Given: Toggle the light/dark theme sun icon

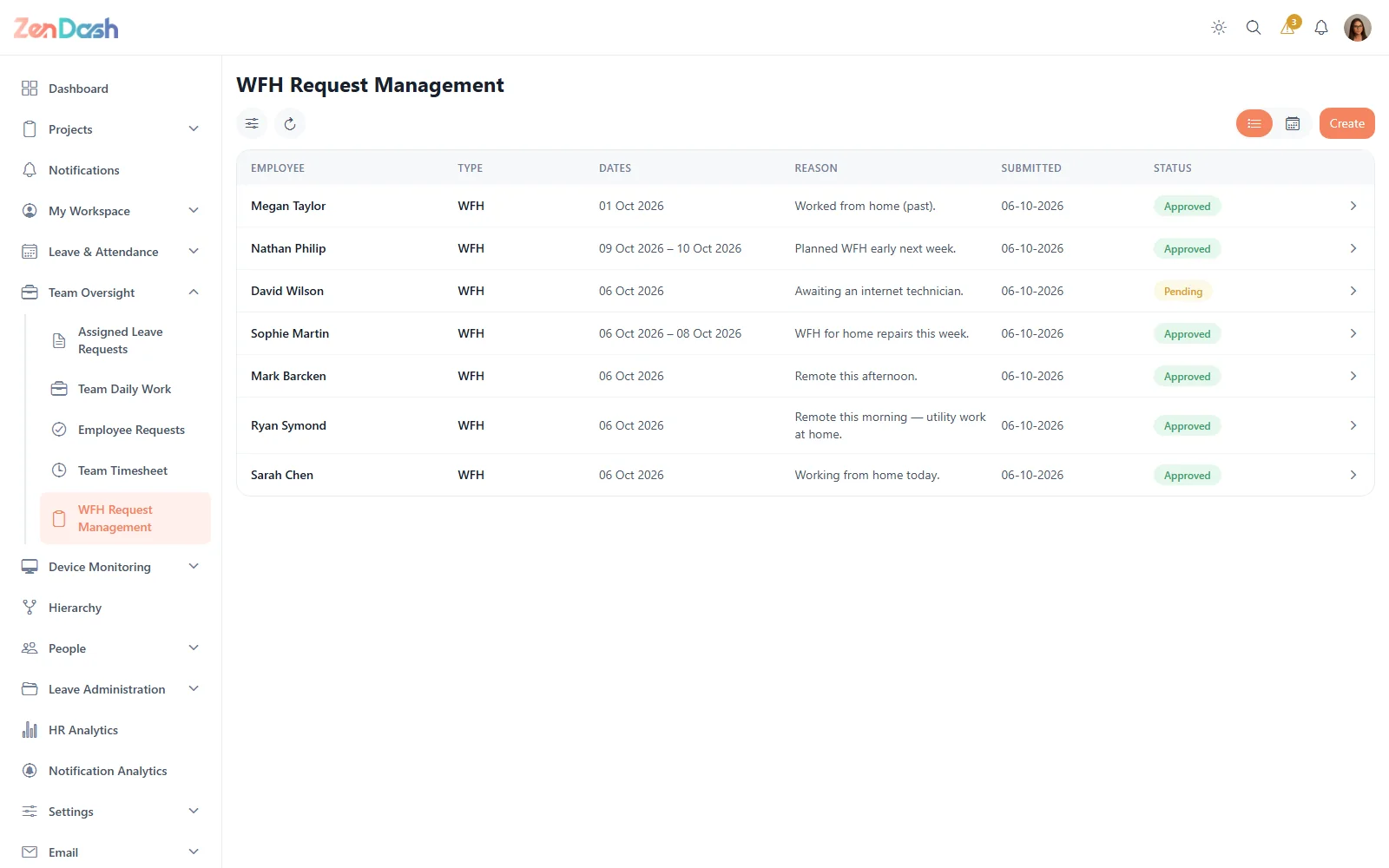Looking at the screenshot, I should [x=1219, y=28].
